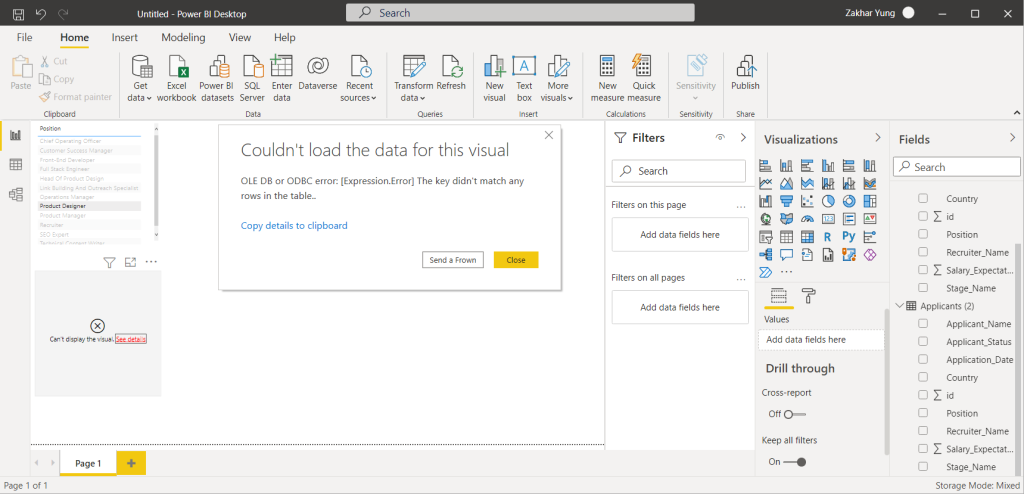Refresh the data from the ribbon
1024x494 pixels.
[x=451, y=73]
